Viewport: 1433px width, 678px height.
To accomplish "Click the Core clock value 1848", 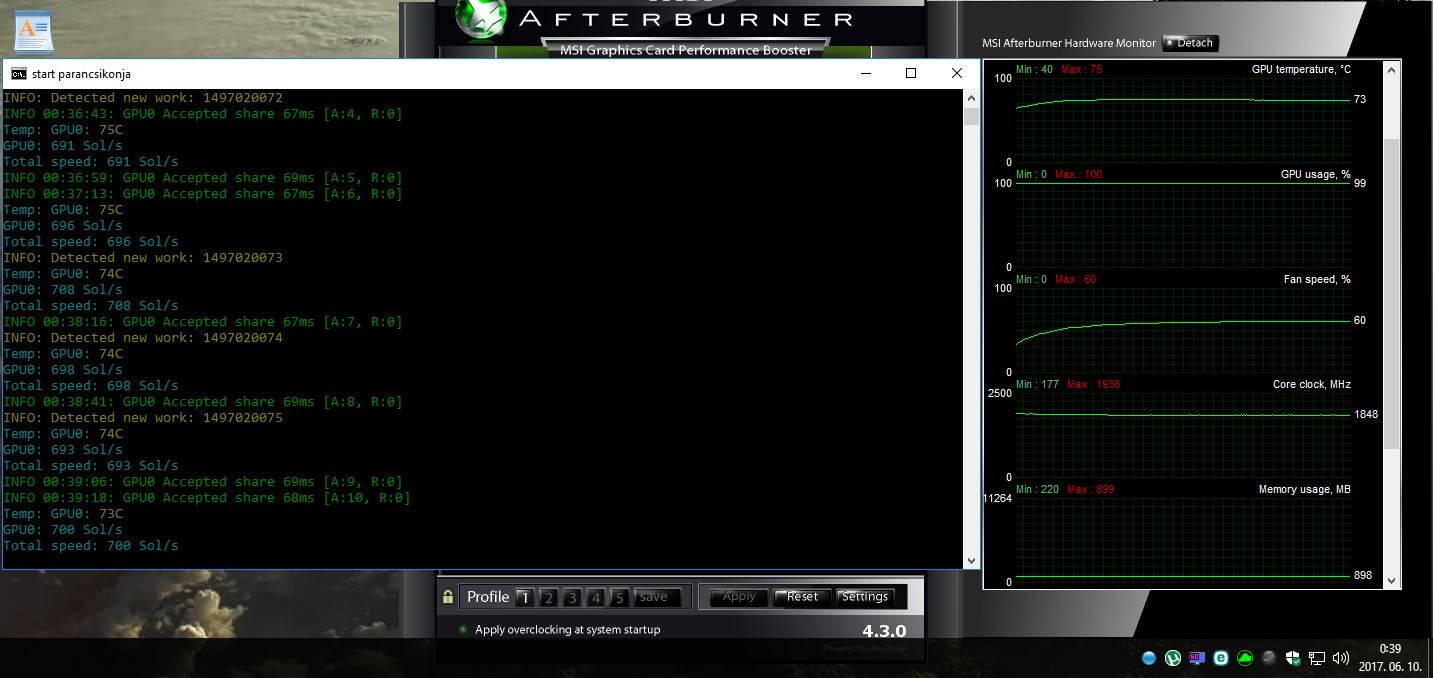I will [1366, 414].
